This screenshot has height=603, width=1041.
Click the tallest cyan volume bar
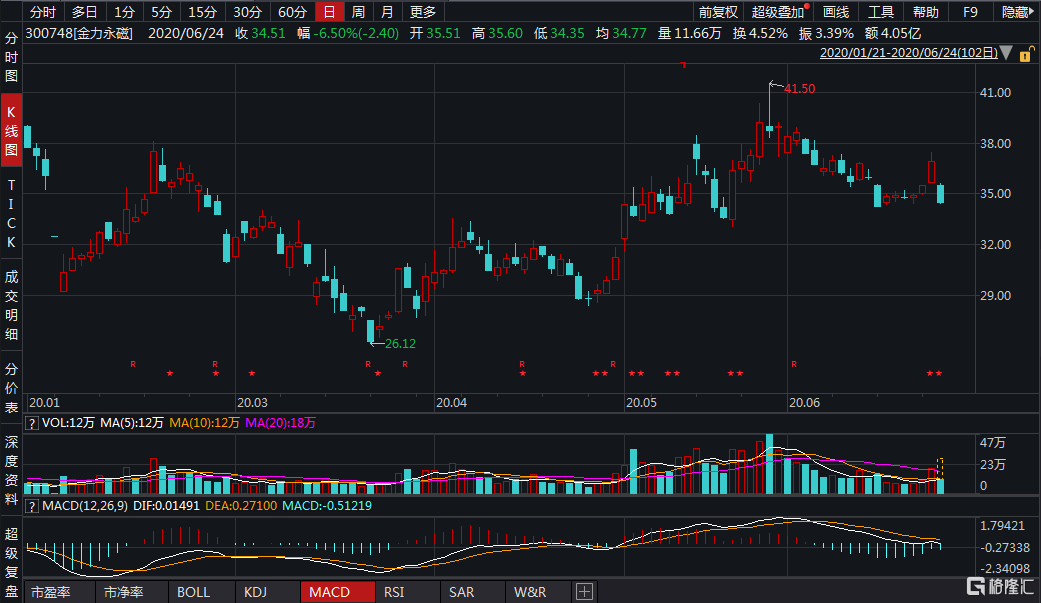pos(769,464)
